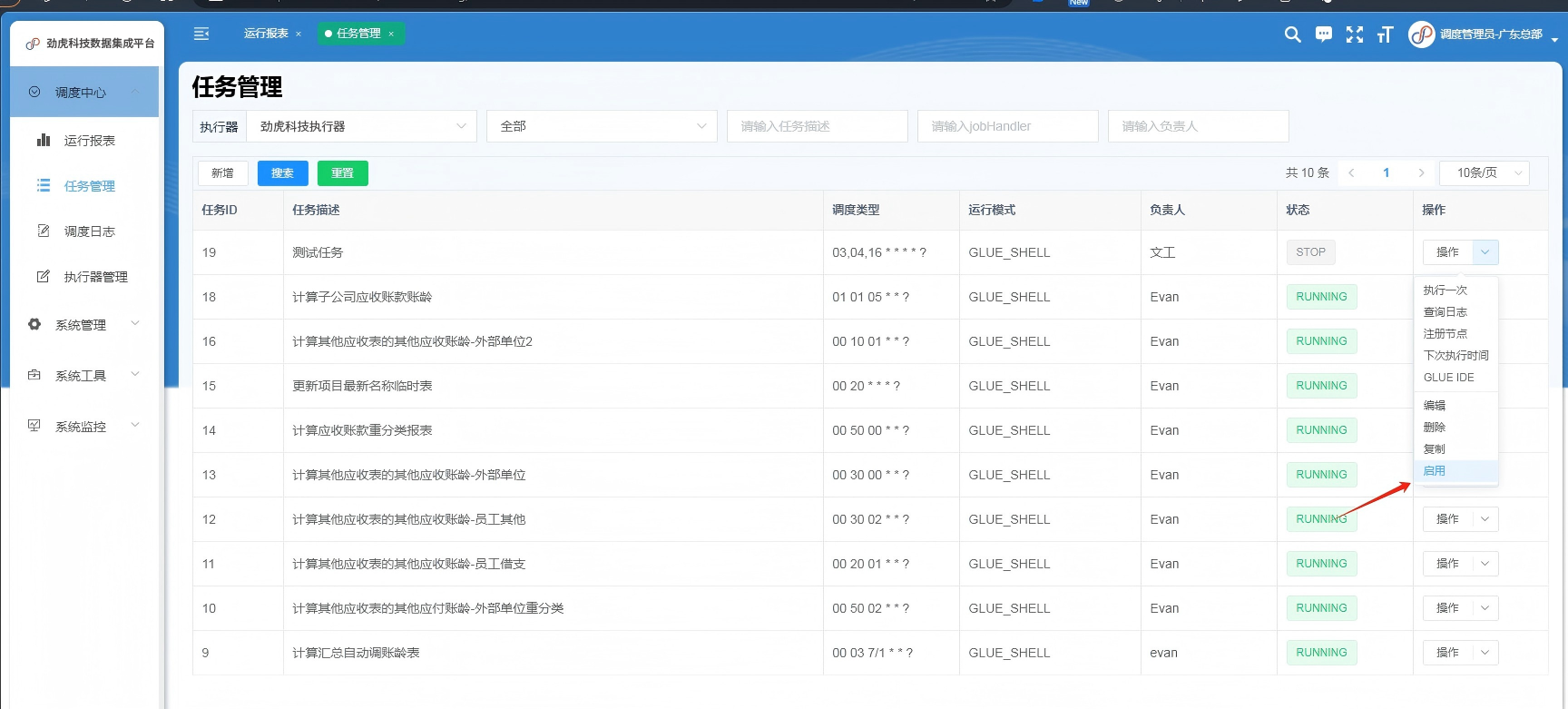
Task: Open 调度日志 in the sidebar
Action: coord(89,231)
